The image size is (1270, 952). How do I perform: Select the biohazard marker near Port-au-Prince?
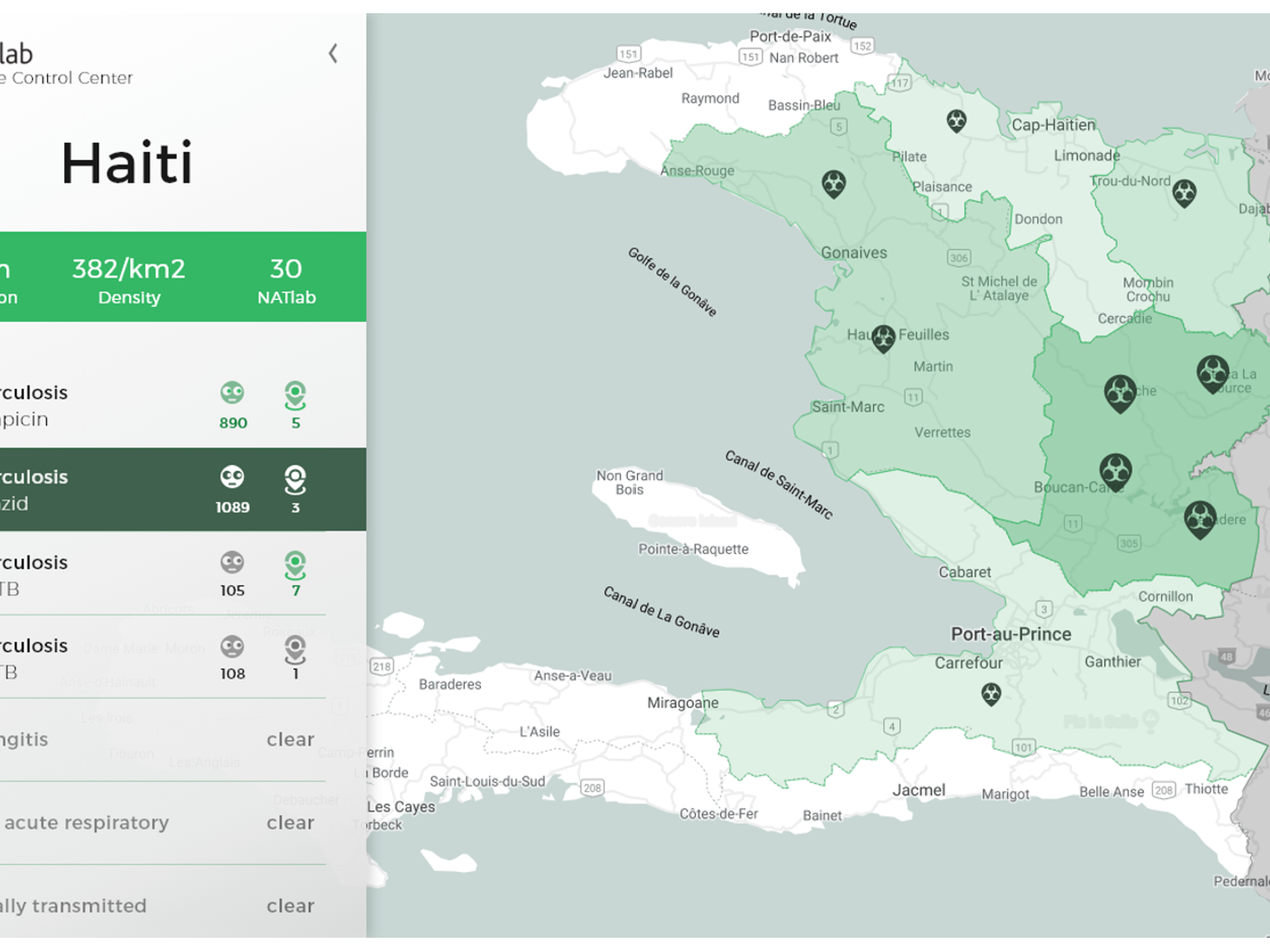click(991, 694)
